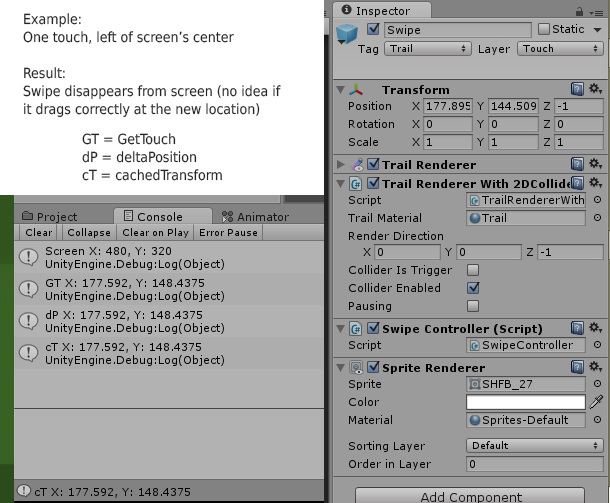The height and width of the screenshot is (503, 610).
Task: Toggle the Static checkbox
Action: click(543, 29)
